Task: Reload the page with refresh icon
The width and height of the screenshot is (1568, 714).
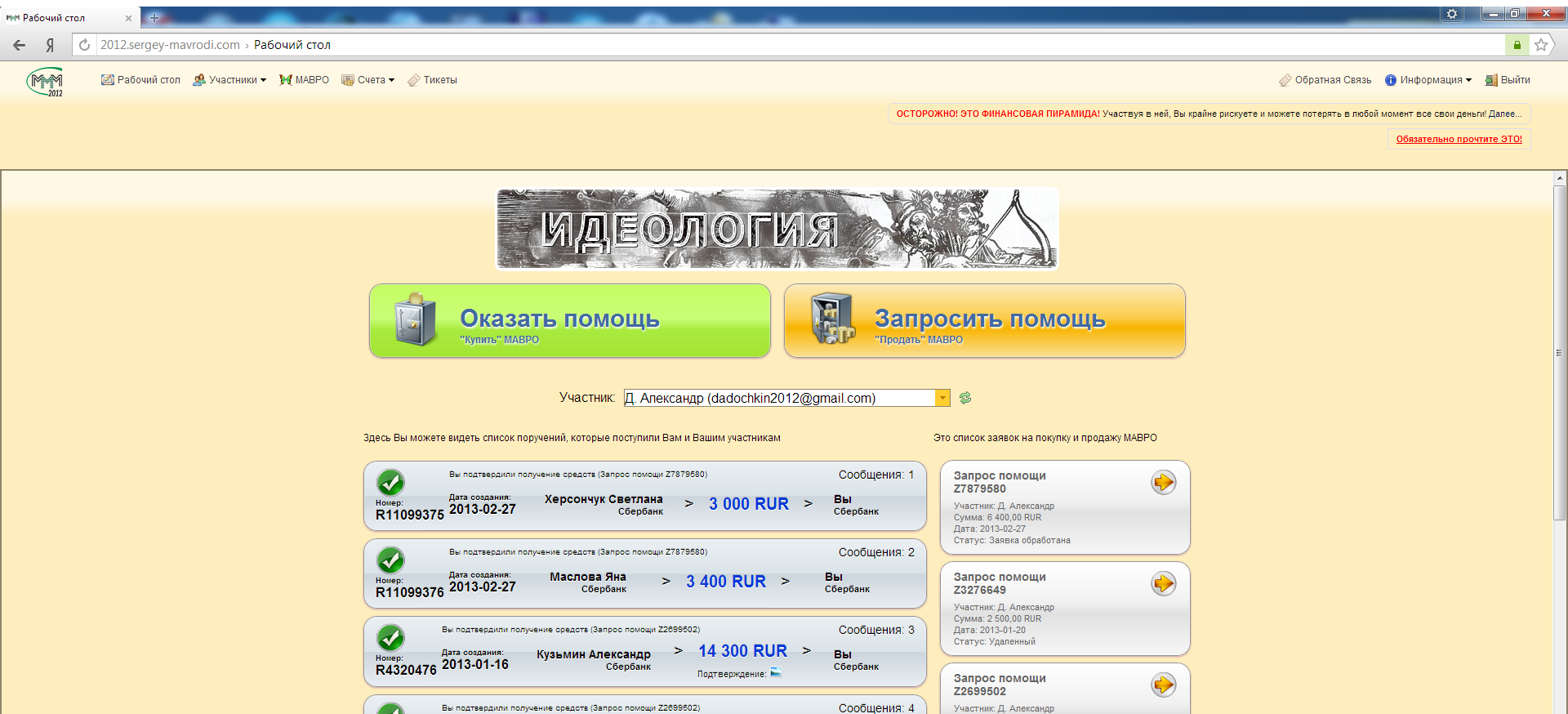Action: click(x=84, y=45)
